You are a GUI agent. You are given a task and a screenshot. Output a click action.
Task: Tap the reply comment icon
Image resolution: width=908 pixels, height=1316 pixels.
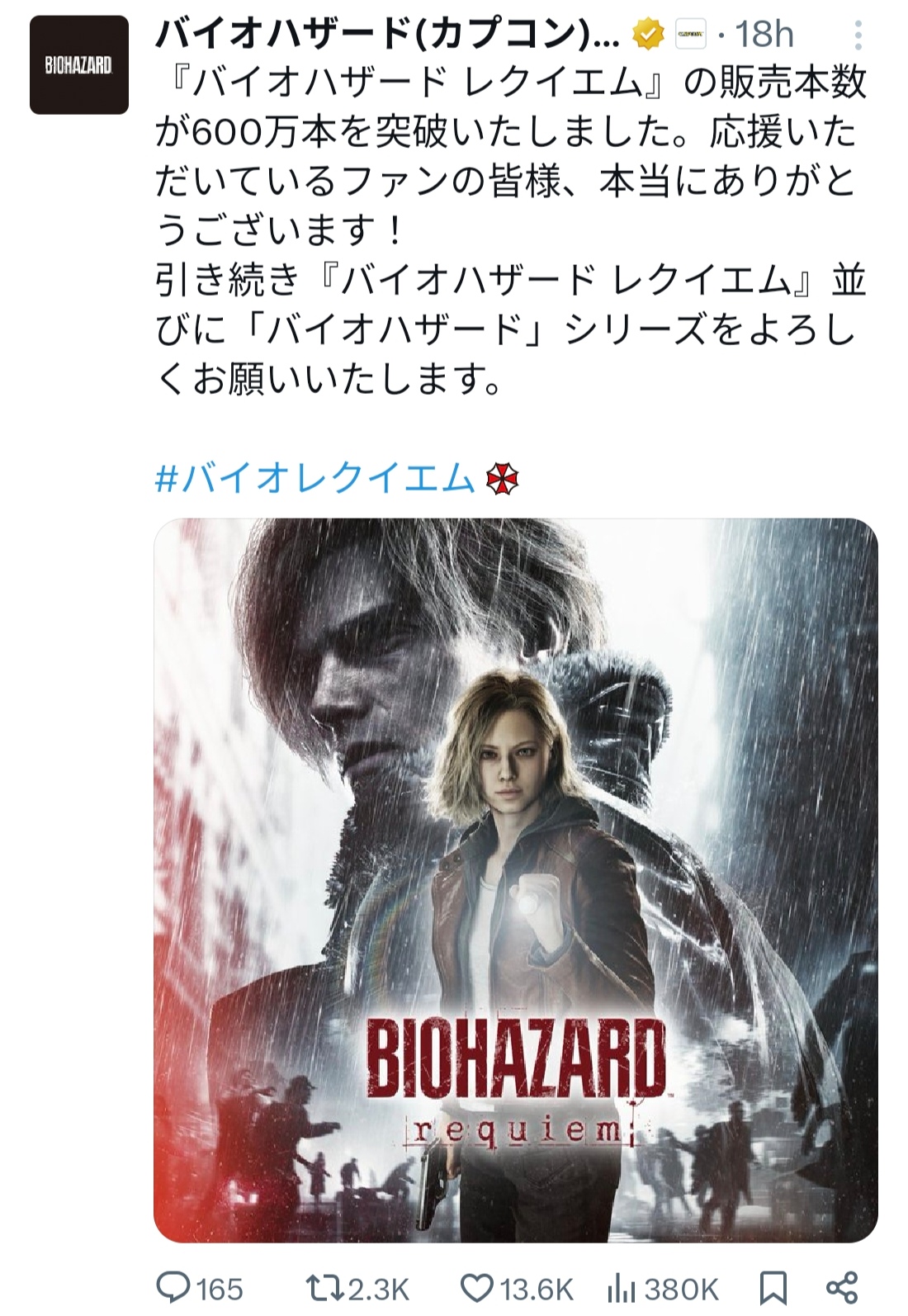point(172,1287)
